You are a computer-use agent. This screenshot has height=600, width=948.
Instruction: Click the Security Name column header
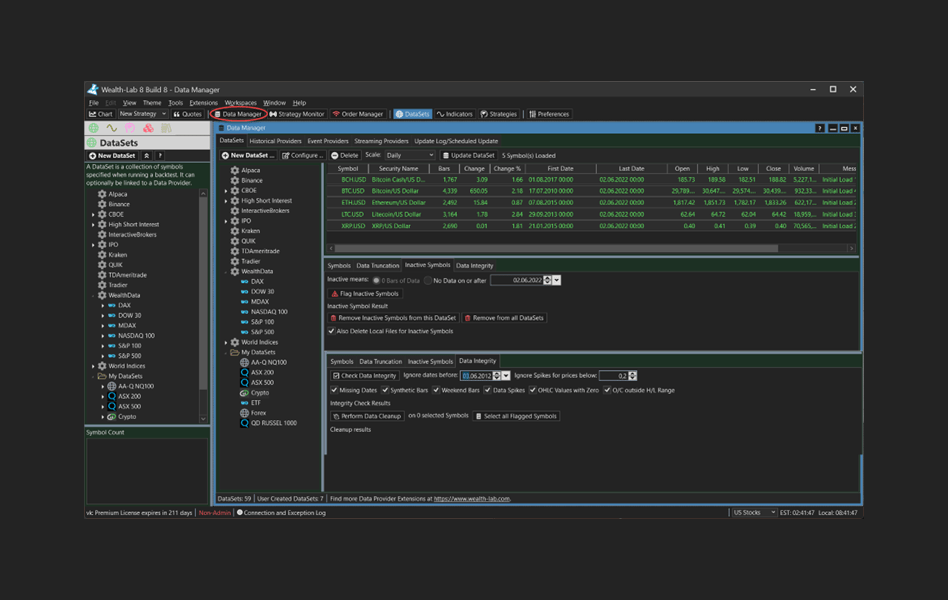pos(398,169)
